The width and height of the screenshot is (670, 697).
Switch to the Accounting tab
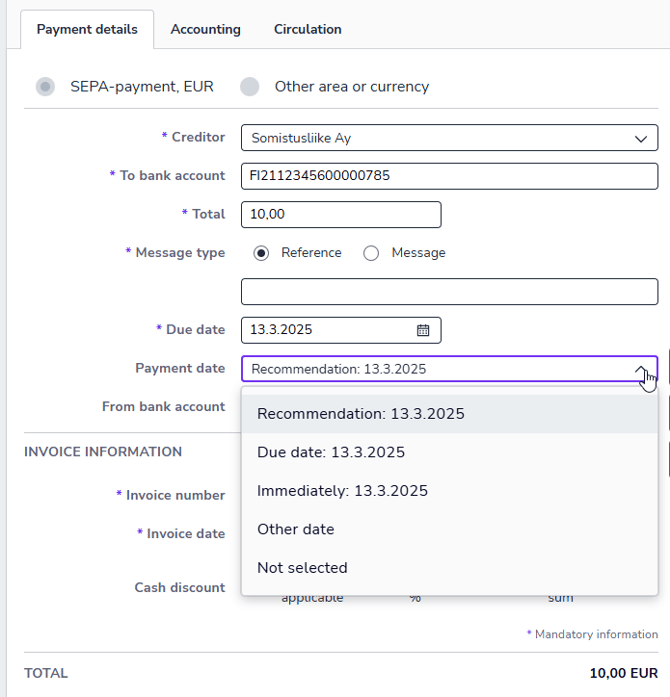(205, 29)
